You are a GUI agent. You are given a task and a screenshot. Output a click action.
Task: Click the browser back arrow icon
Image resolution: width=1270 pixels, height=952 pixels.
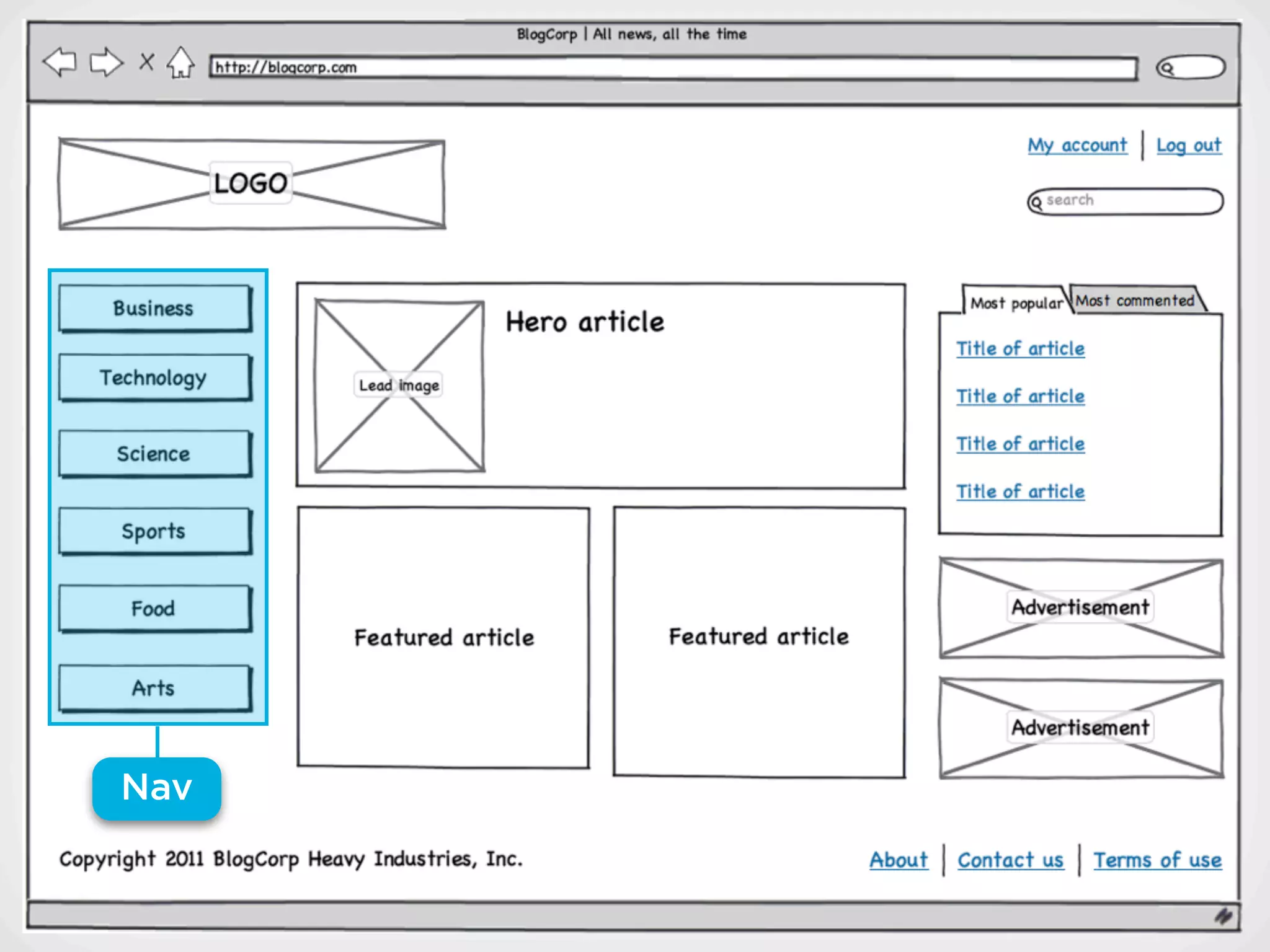[x=60, y=63]
